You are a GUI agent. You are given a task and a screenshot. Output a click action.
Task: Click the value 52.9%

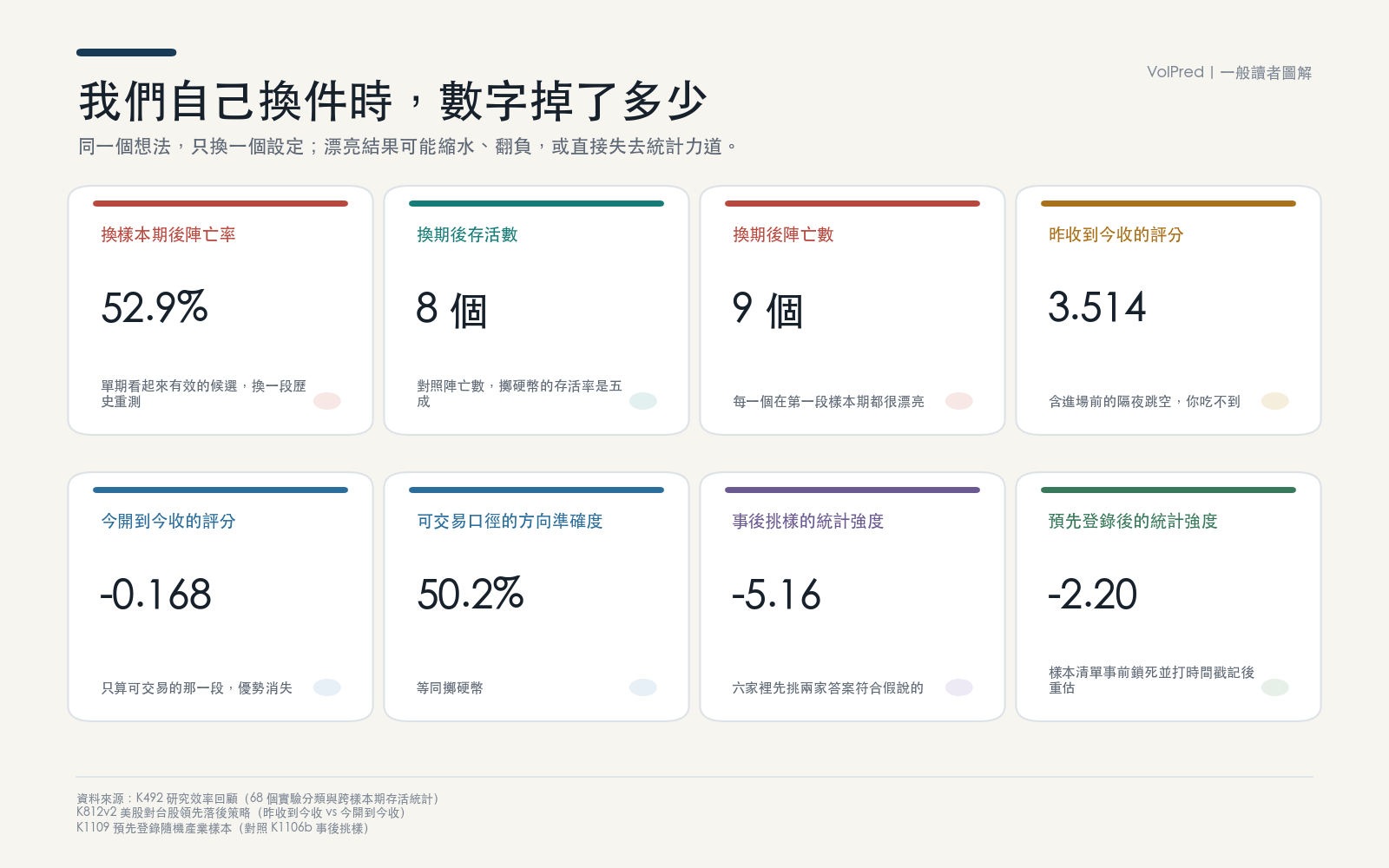155,307
